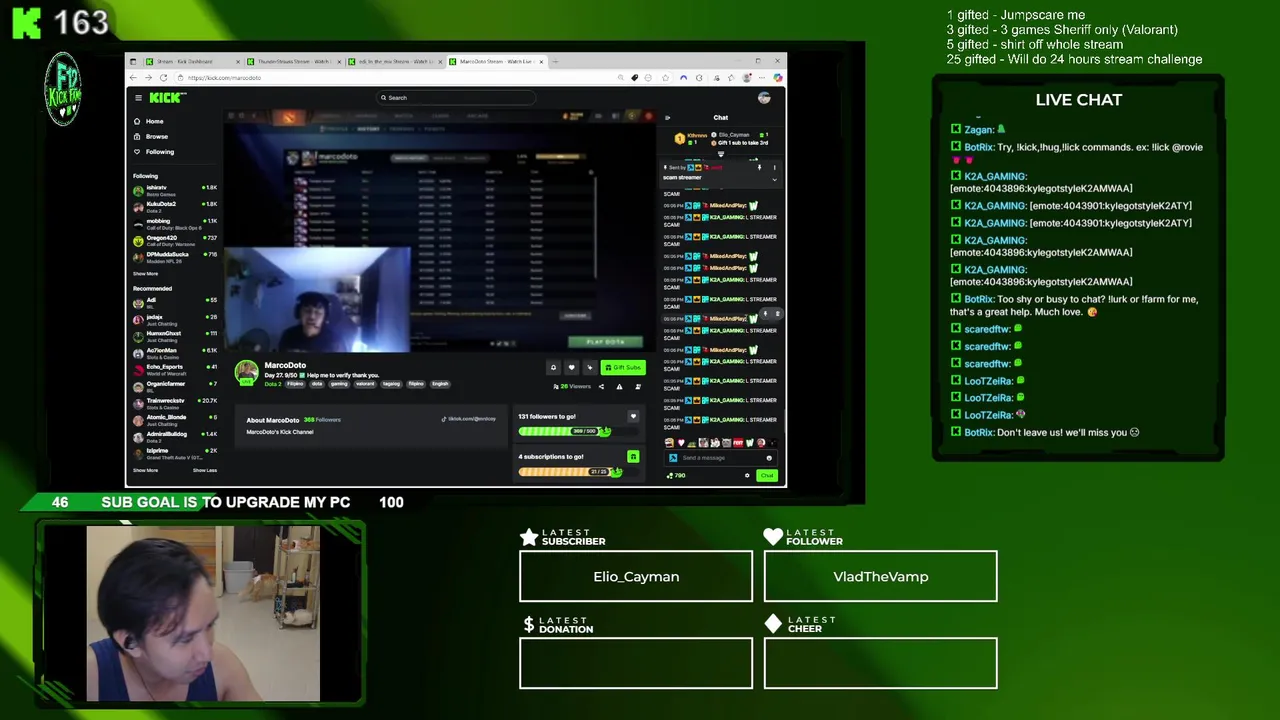Click the shopping tag icon in address bar

[634, 78]
